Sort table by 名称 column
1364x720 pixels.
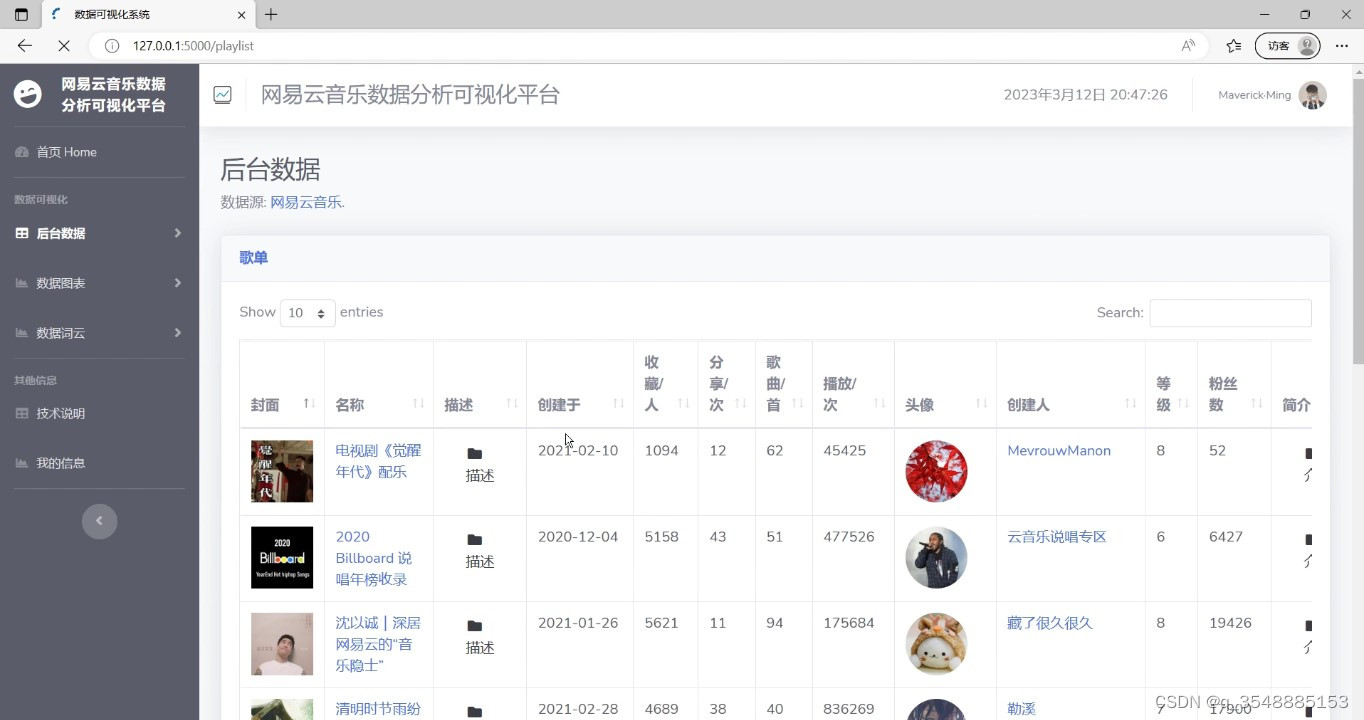(x=378, y=385)
